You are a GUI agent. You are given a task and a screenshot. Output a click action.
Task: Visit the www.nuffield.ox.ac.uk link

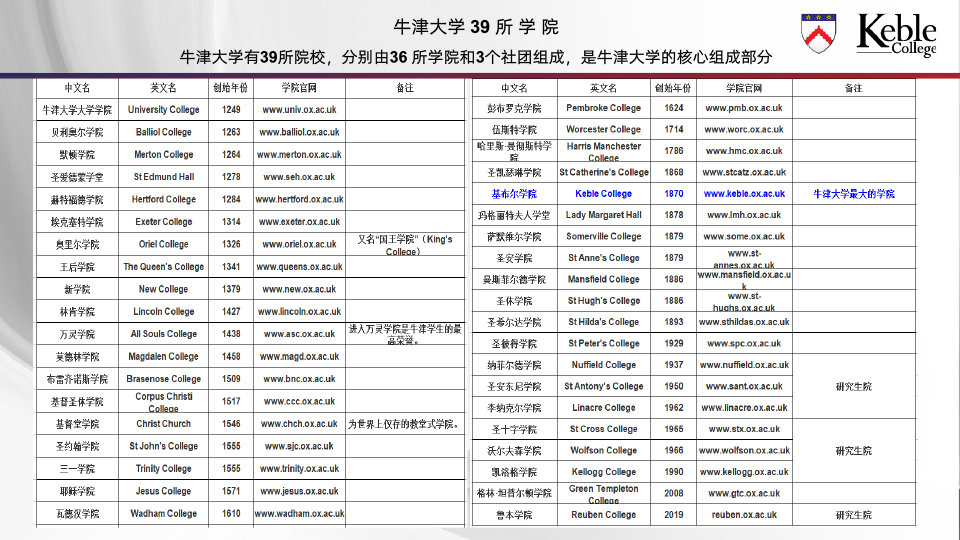(x=744, y=365)
